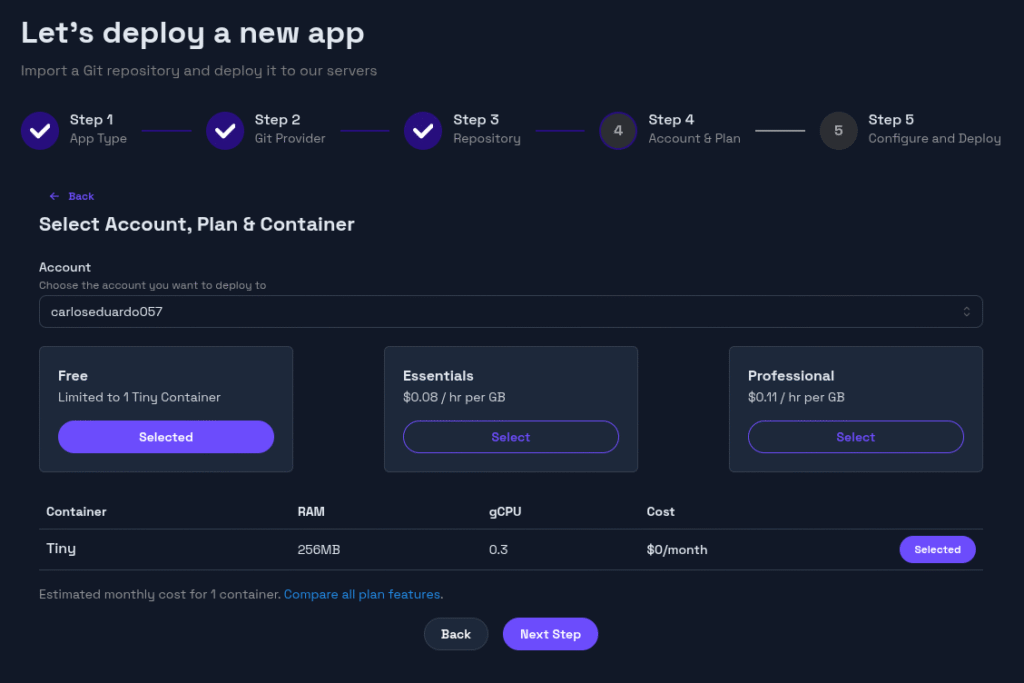
Task: Go to Step 2 Git Provider
Action: [x=290, y=129]
